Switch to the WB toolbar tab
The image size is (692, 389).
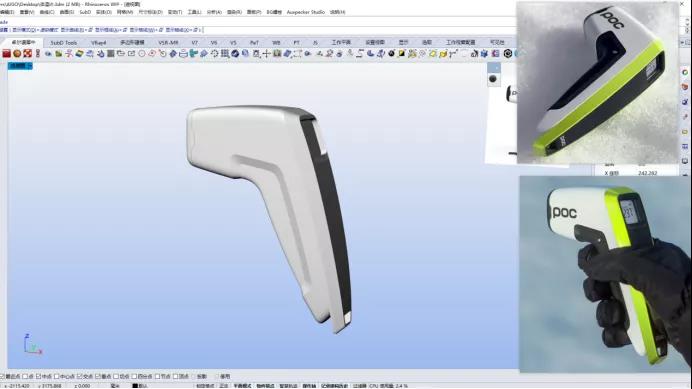(x=276, y=42)
